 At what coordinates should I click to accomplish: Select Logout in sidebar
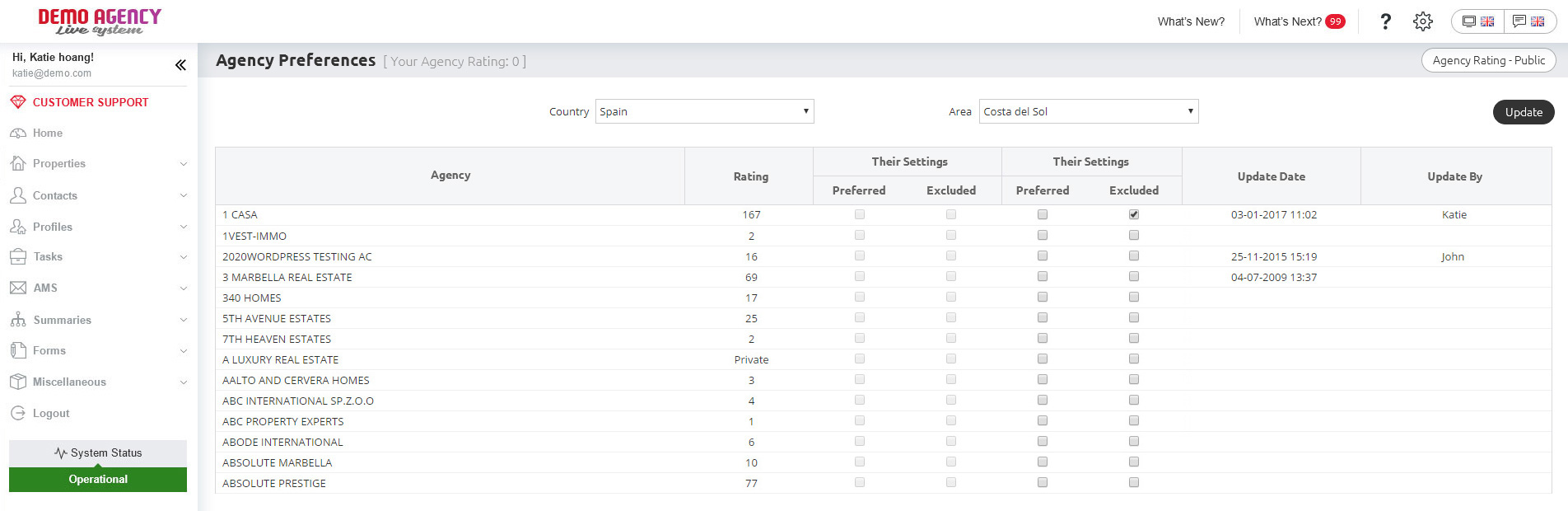click(51, 413)
